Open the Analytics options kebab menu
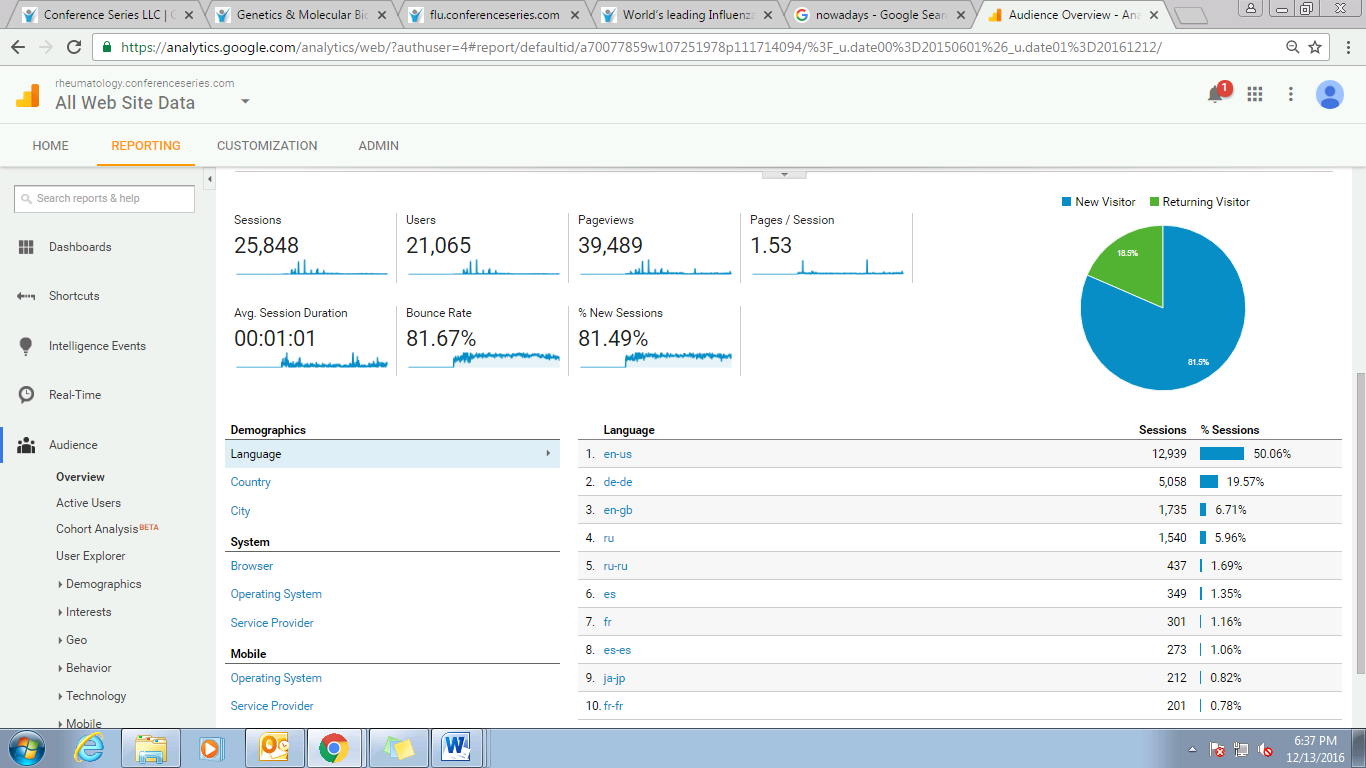 (1291, 94)
